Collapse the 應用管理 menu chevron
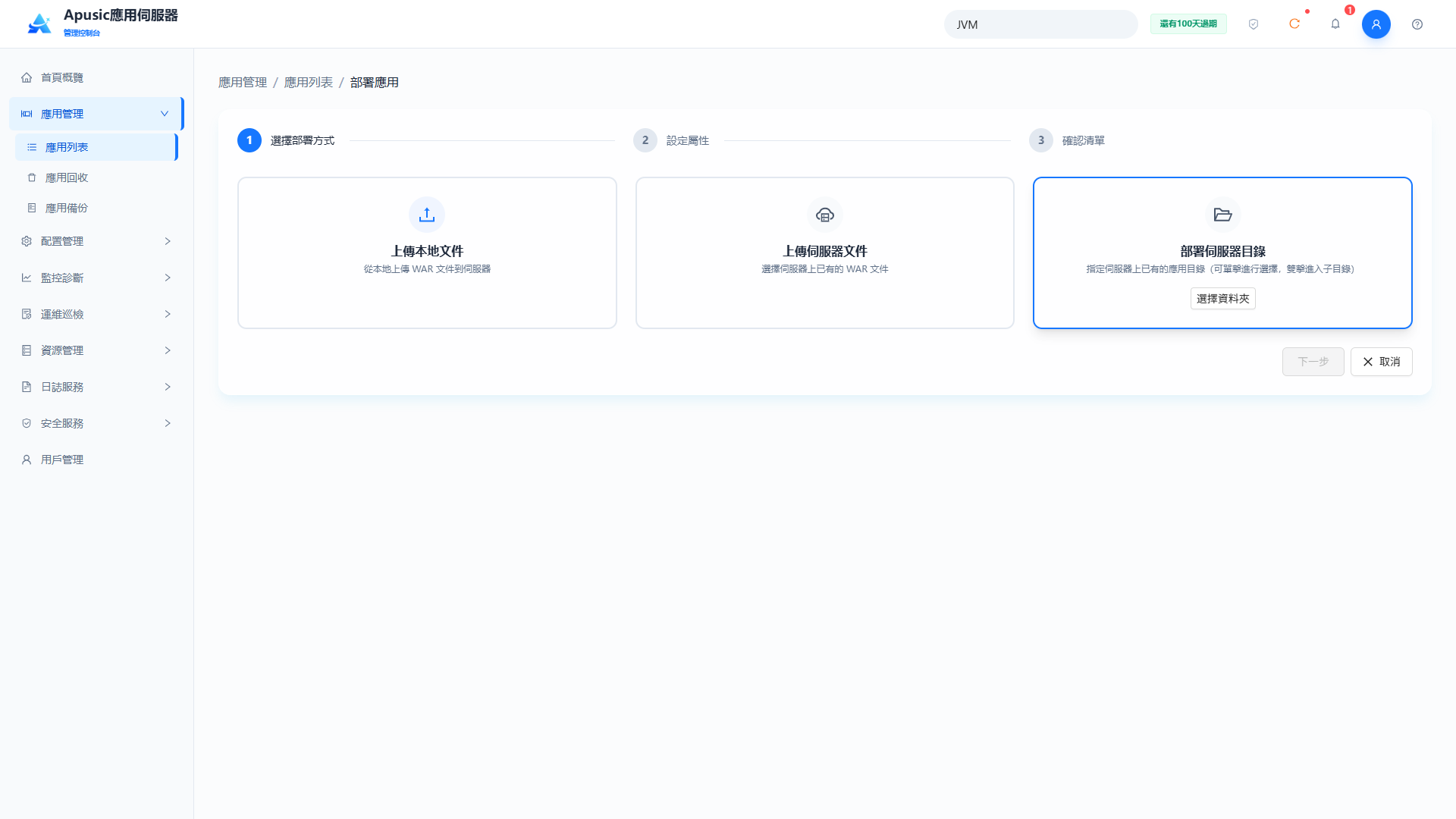The height and width of the screenshot is (819, 1456). [165, 114]
